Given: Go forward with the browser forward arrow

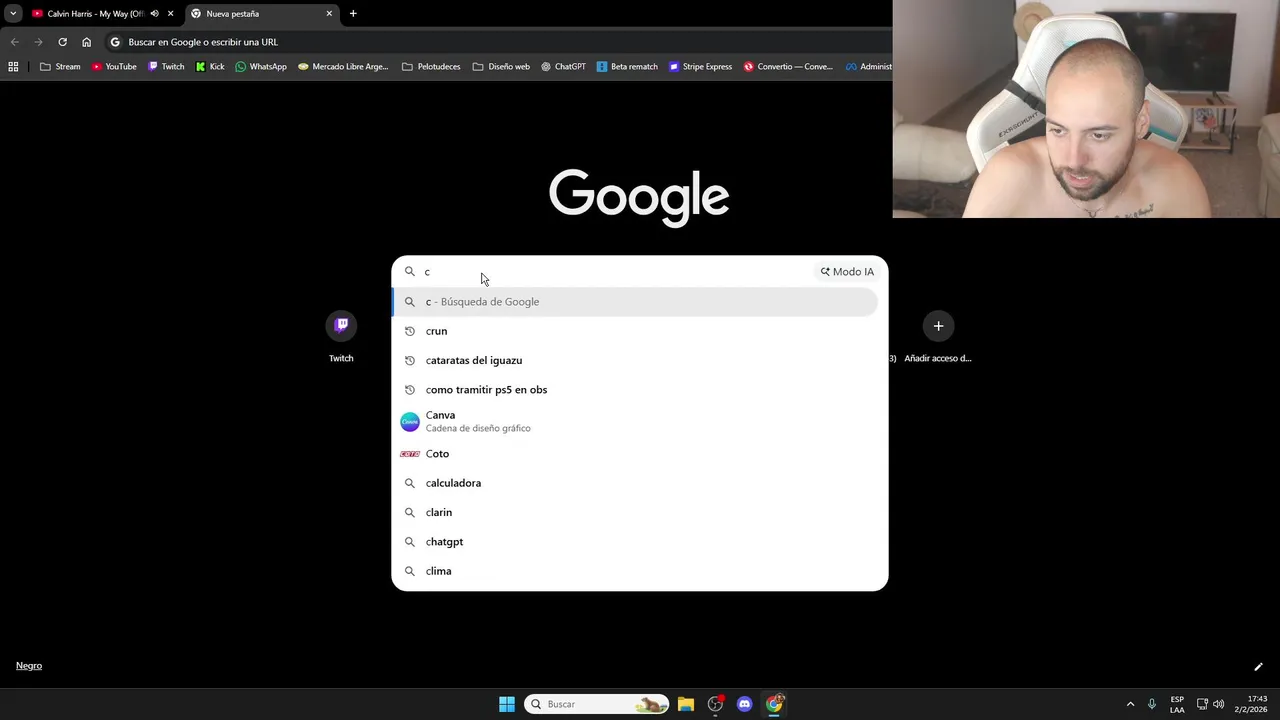Looking at the screenshot, I should click(x=38, y=42).
